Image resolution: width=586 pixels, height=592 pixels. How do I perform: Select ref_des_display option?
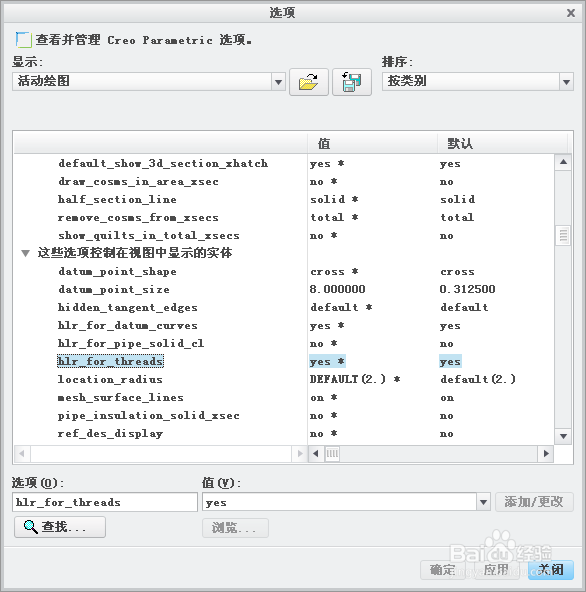[110, 433]
